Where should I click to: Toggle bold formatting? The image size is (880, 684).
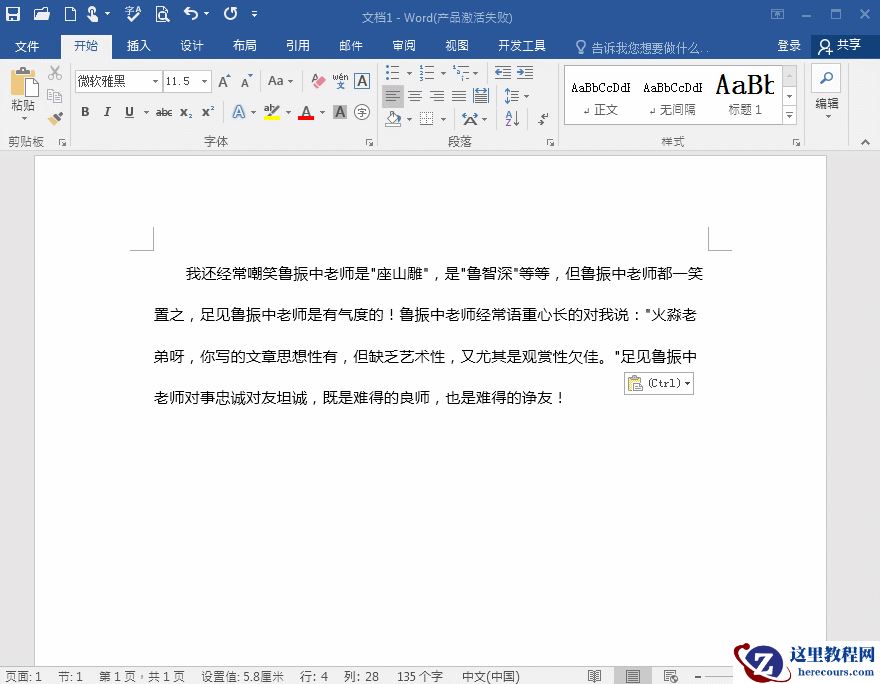(85, 112)
